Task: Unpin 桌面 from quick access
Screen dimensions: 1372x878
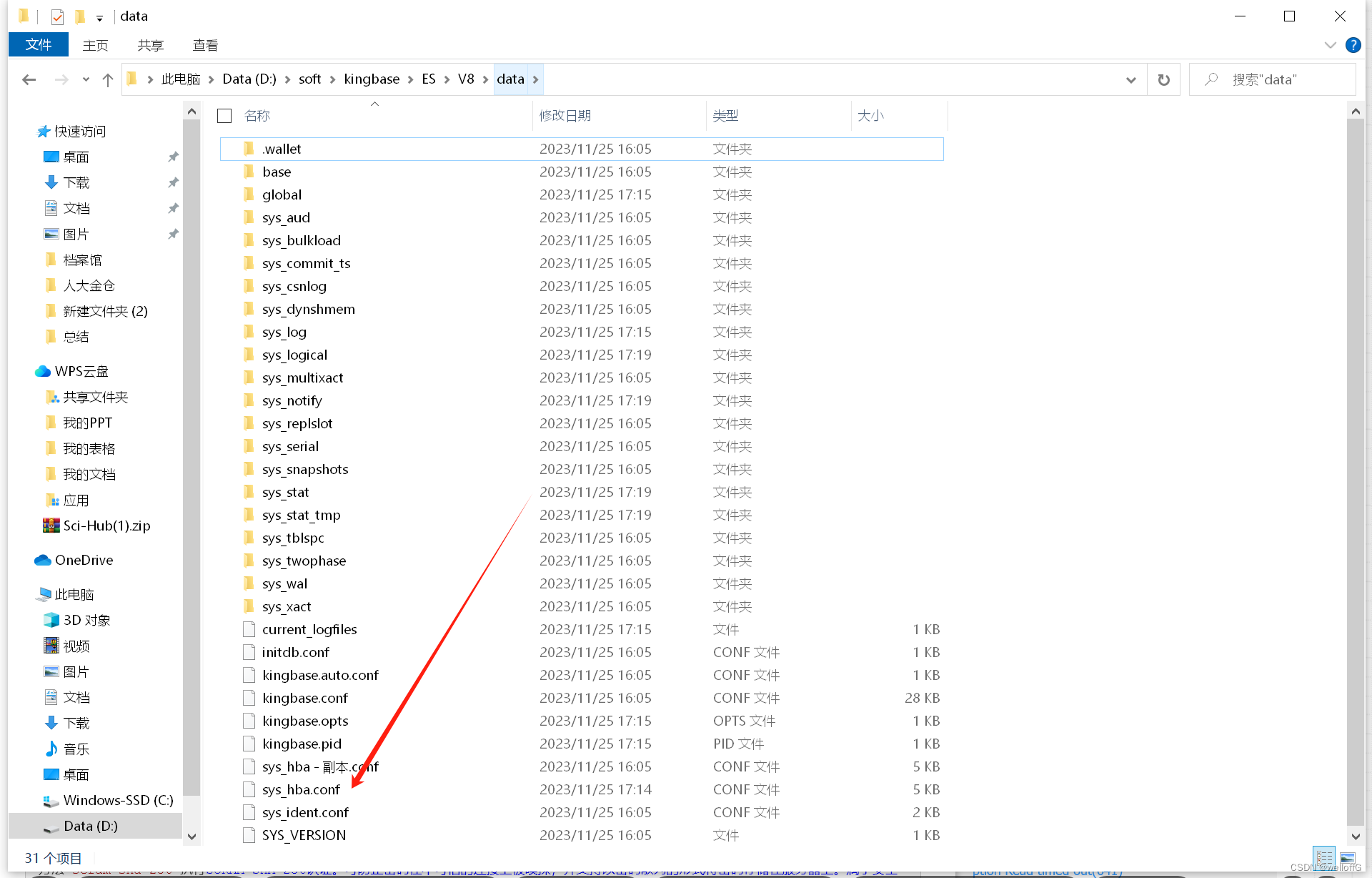Action: [x=173, y=157]
